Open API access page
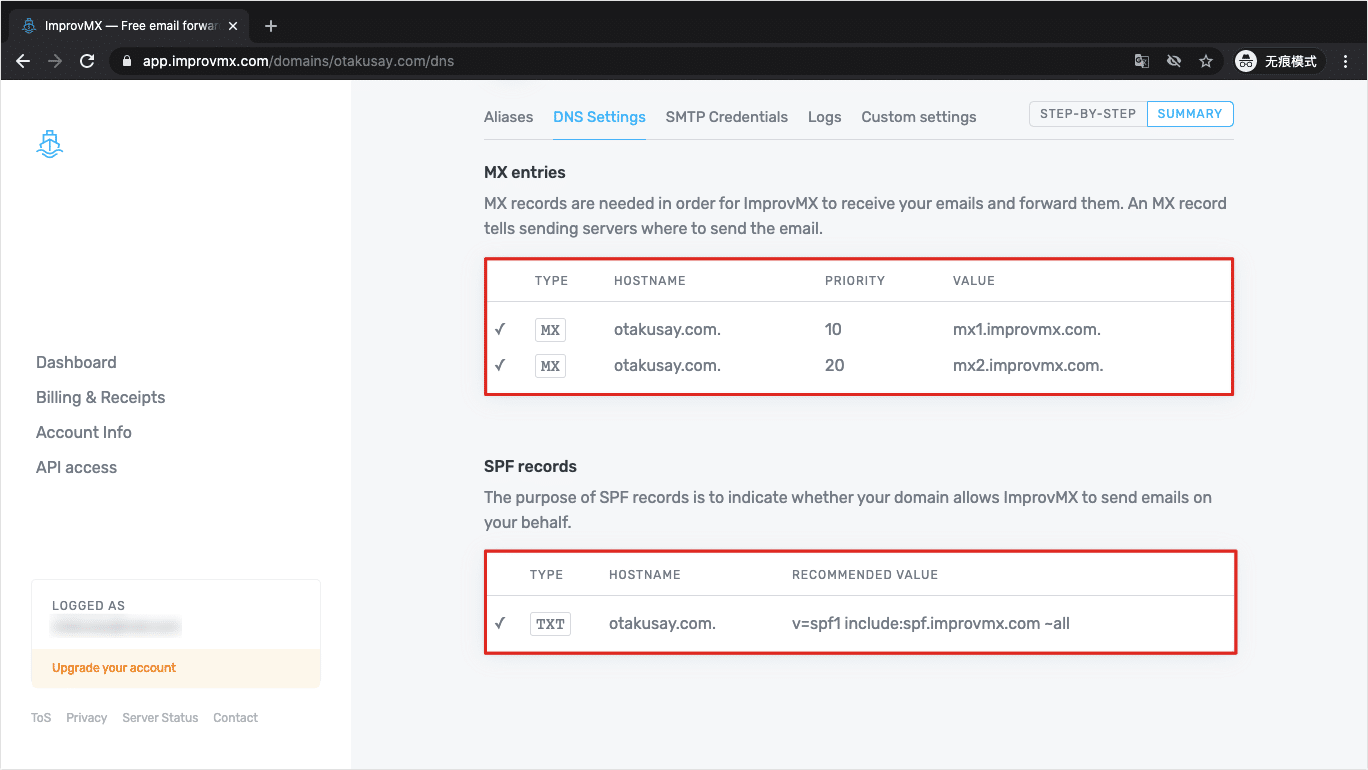The image size is (1368, 770). 76,467
